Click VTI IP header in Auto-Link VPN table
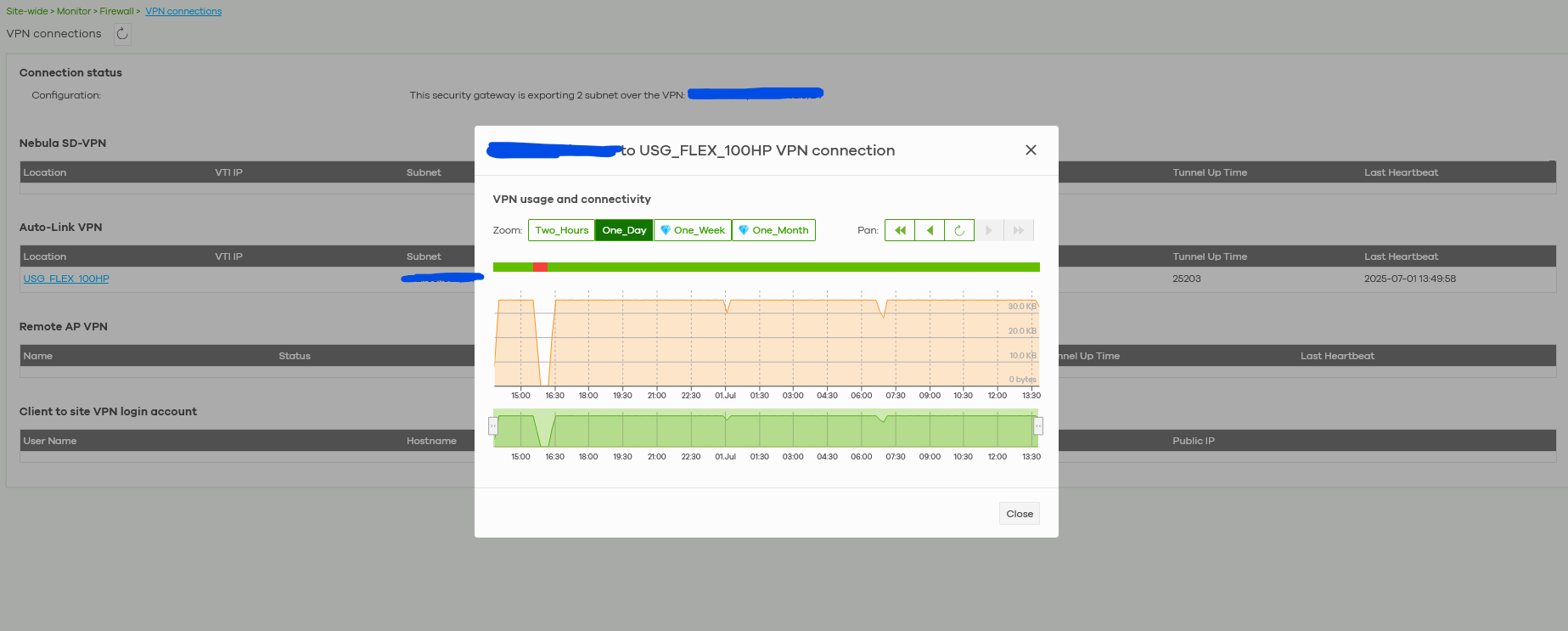Viewport: 1568px width, 631px height. point(228,256)
